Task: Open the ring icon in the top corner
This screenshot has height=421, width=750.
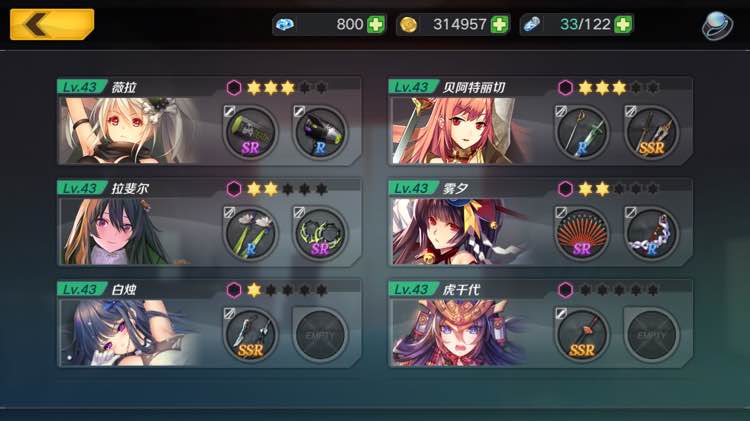Action: point(717,25)
